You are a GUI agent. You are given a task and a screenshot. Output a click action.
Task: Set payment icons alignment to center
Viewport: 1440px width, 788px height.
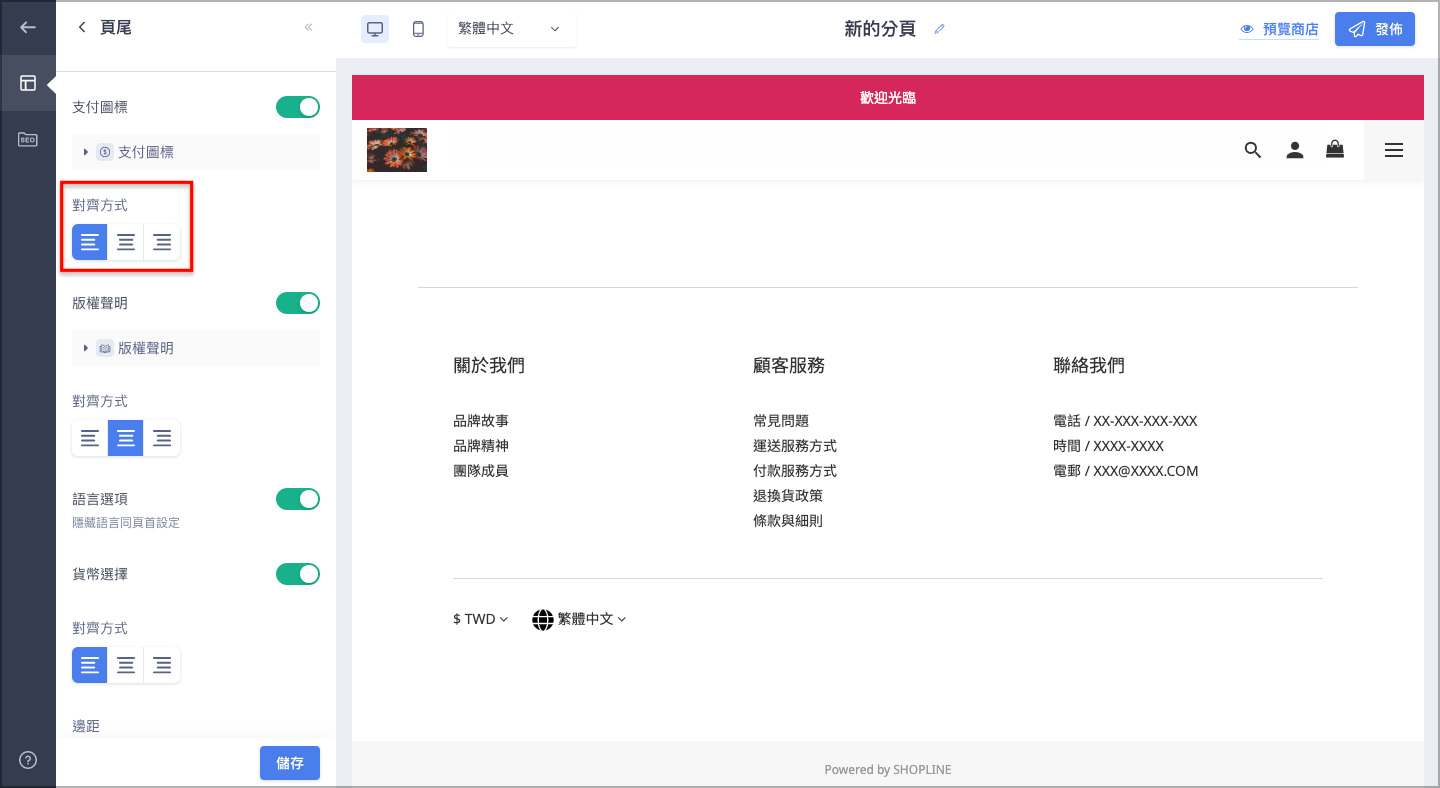point(126,242)
